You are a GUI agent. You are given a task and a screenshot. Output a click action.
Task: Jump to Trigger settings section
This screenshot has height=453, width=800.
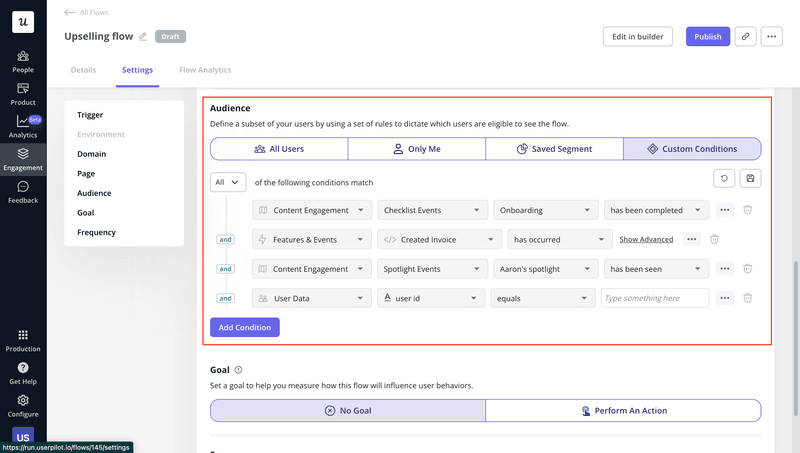click(90, 115)
